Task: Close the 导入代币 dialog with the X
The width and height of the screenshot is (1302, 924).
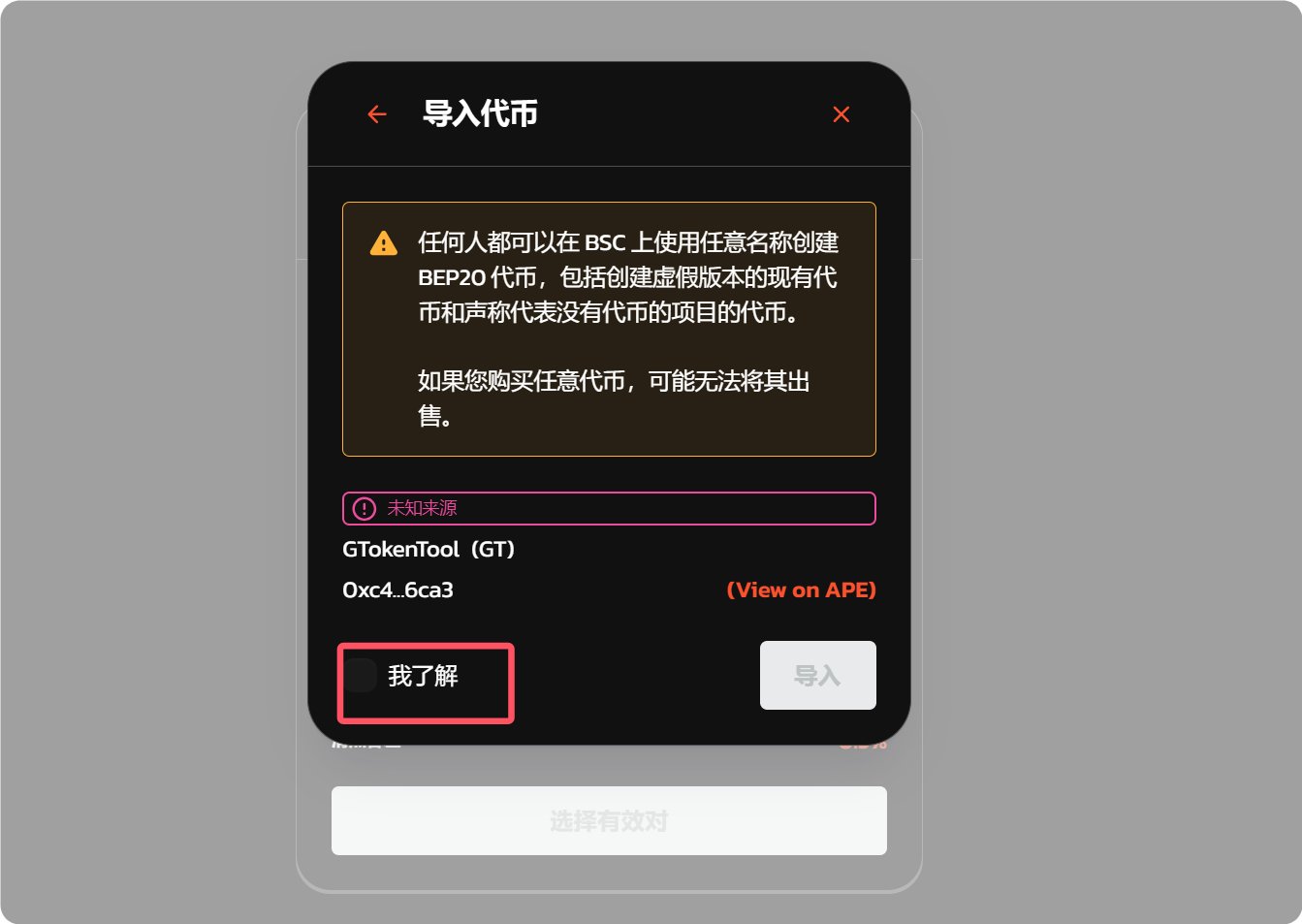Action: tap(842, 114)
